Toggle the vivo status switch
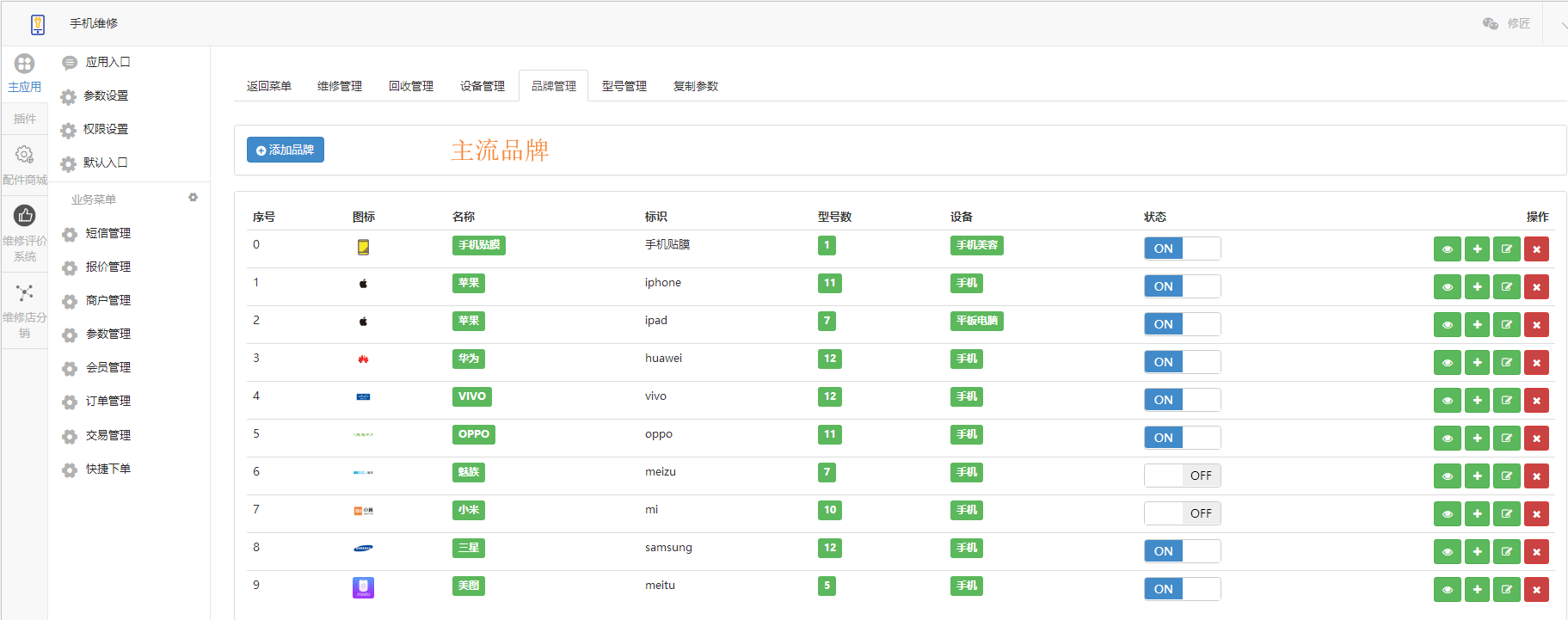Image resolution: width=1568 pixels, height=620 pixels. point(1182,400)
